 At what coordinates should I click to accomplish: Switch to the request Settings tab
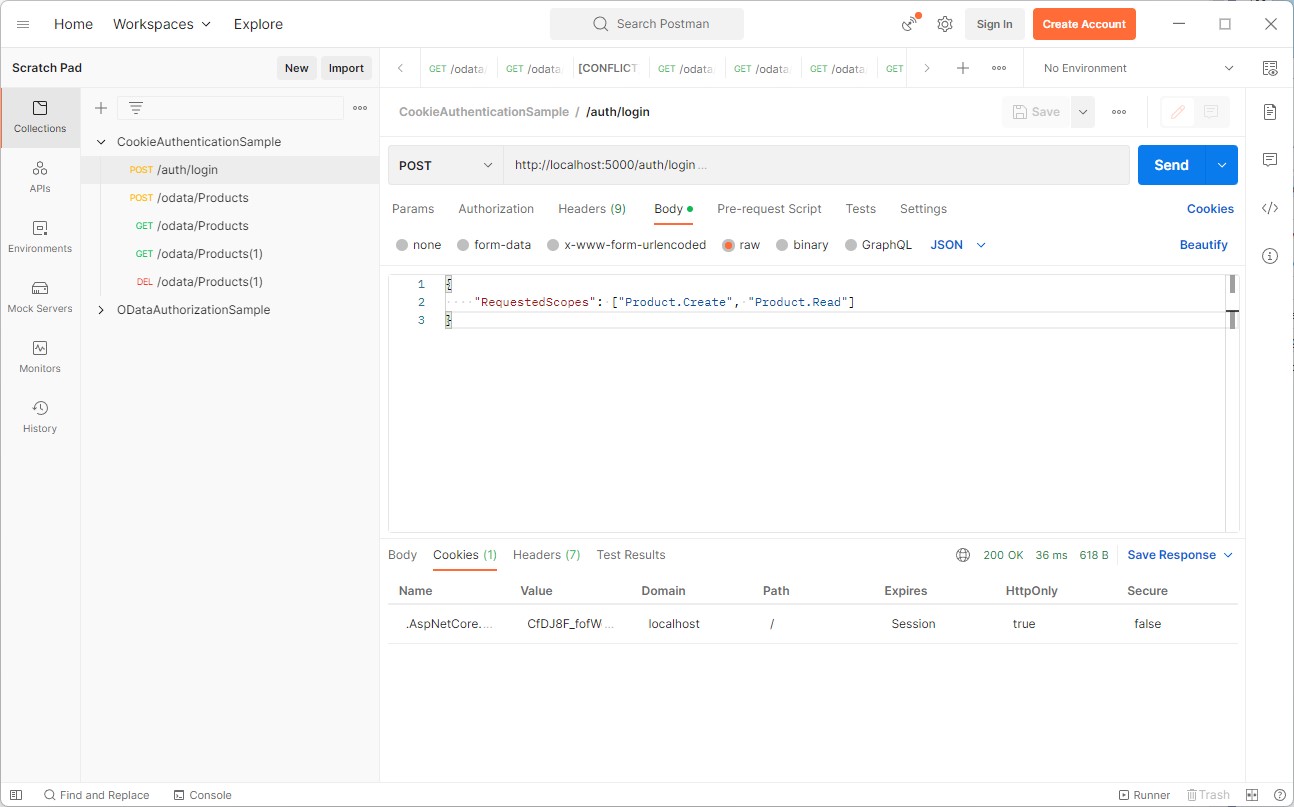click(923, 209)
